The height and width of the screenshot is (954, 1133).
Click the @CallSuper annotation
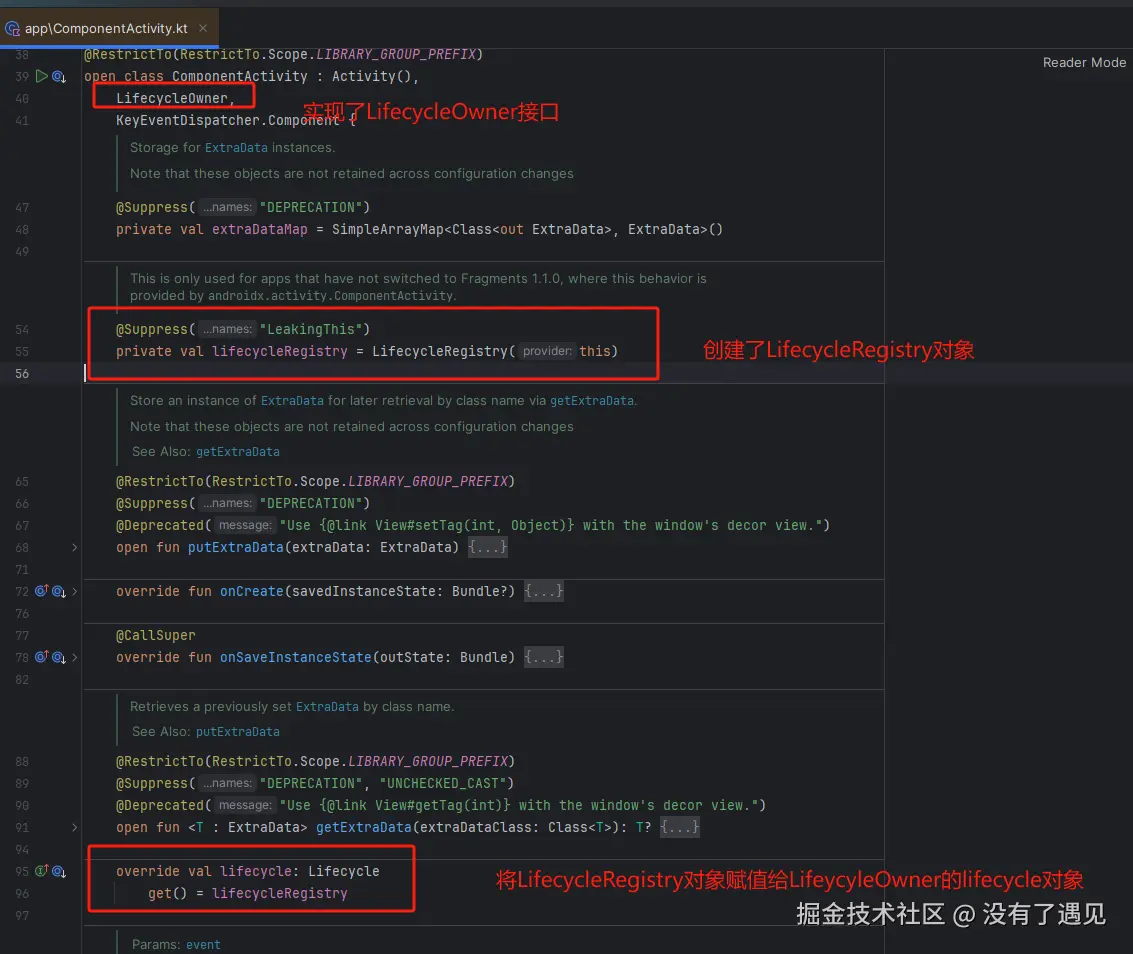[x=155, y=635]
